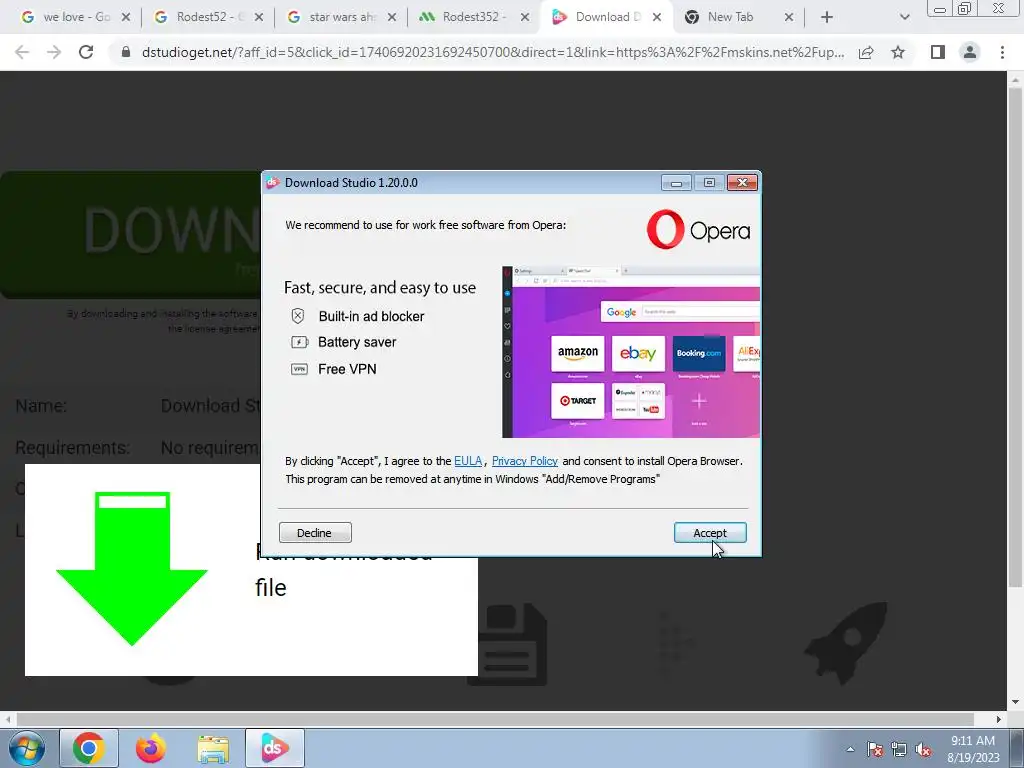
Task: Close the 'we love' tab
Action: (126, 18)
